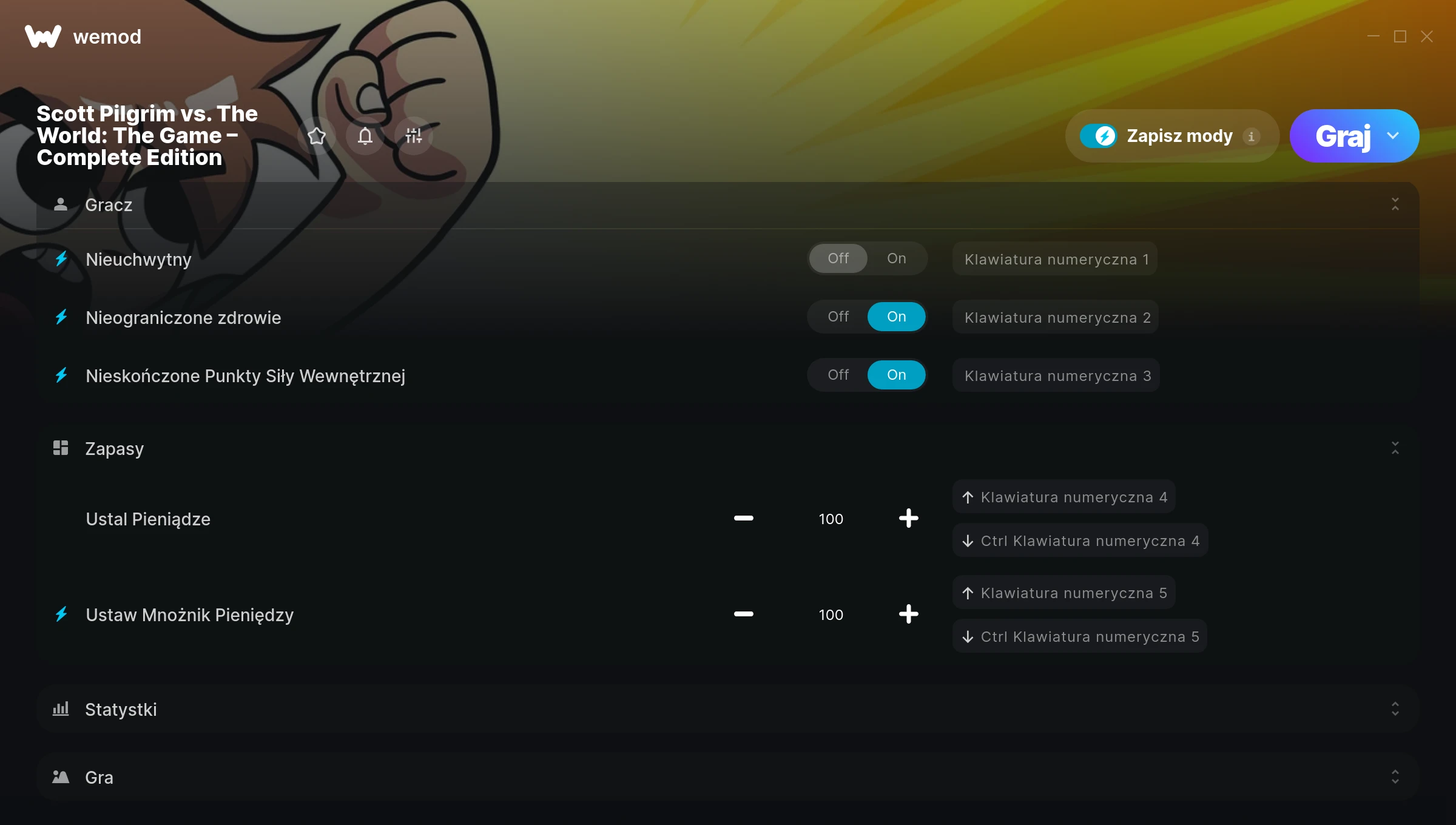Expand the Gra category
This screenshot has height=825, width=1456.
pyautogui.click(x=1395, y=776)
